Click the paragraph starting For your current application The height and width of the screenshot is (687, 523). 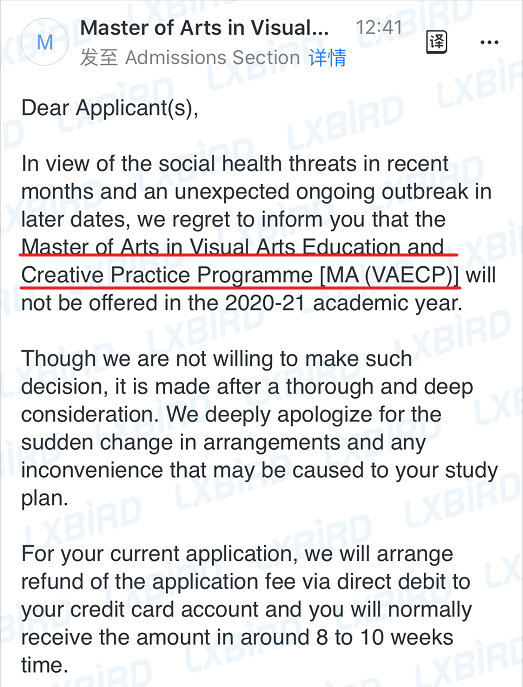pyautogui.click(x=246, y=609)
